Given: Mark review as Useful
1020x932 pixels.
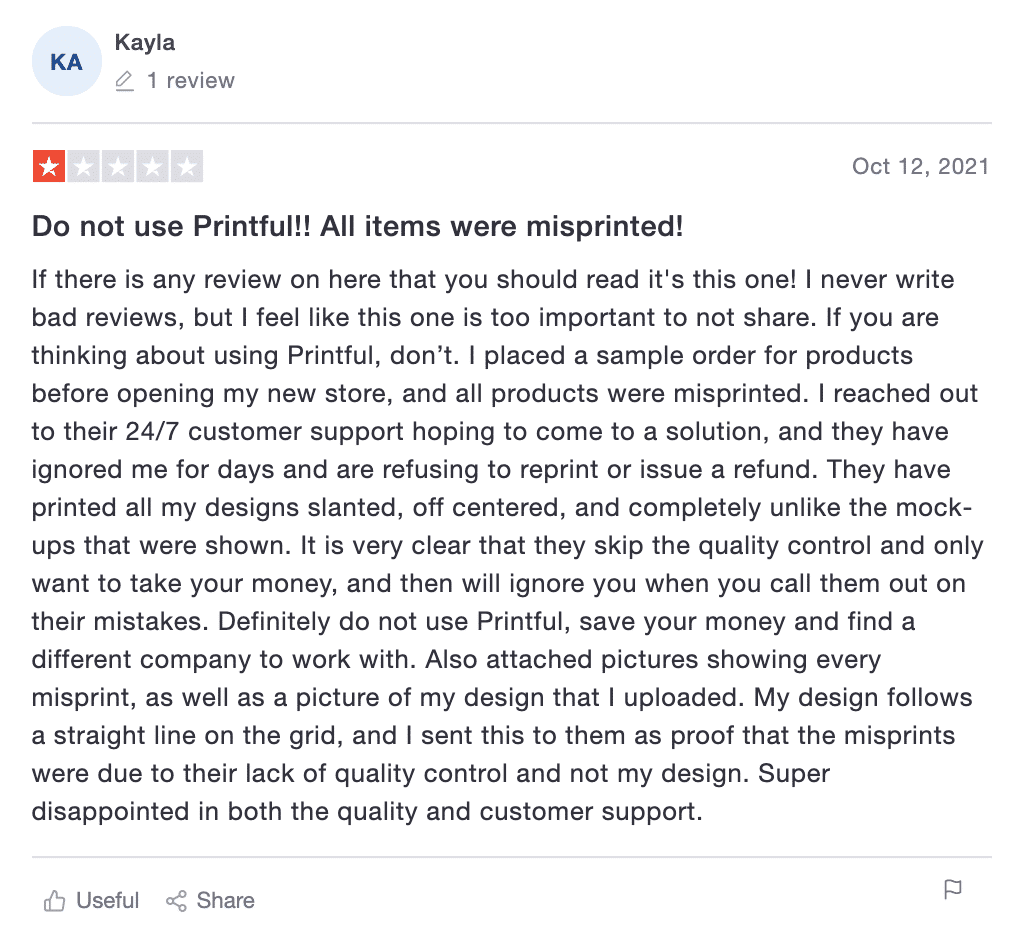Looking at the screenshot, I should click(91, 901).
